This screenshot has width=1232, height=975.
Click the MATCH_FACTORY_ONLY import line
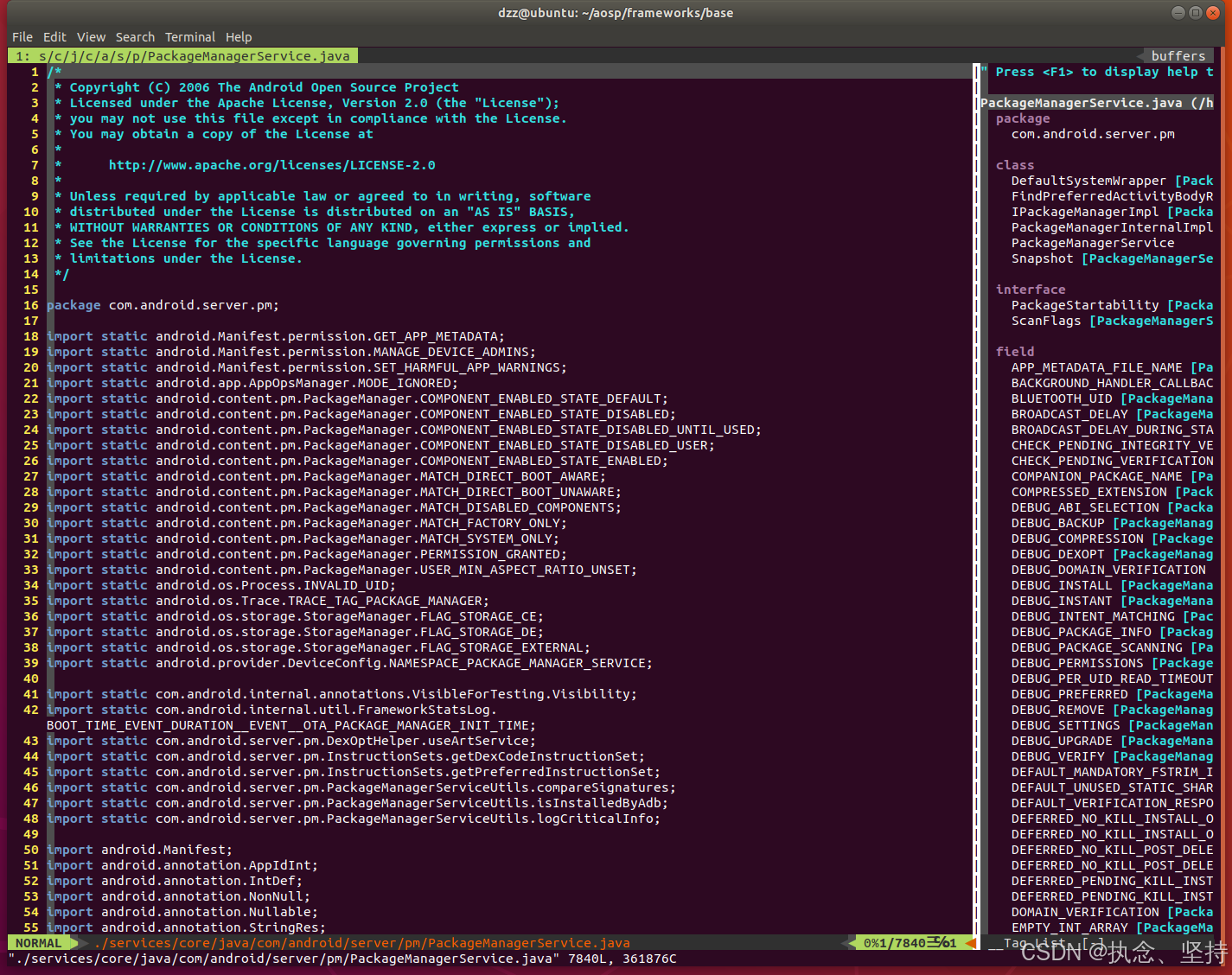307,523
